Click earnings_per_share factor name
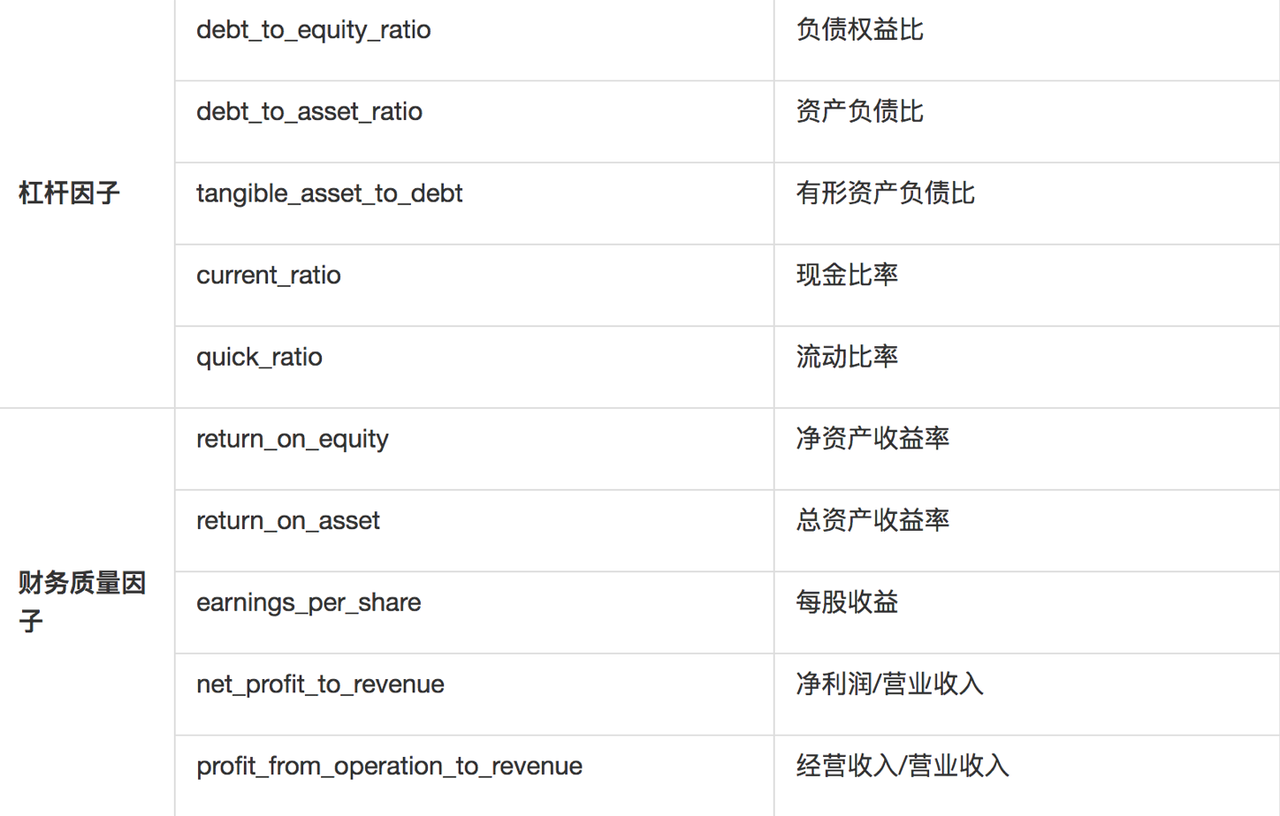The width and height of the screenshot is (1280, 816). 308,603
